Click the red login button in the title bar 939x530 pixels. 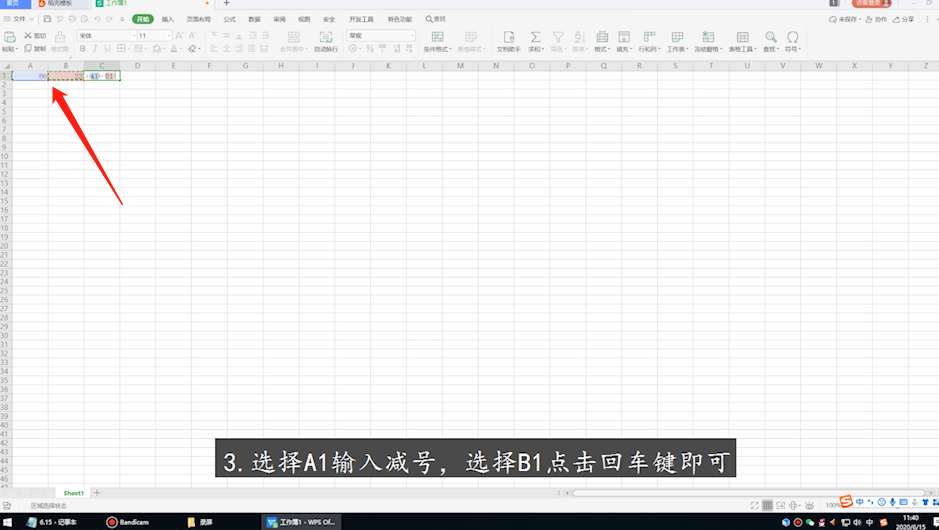pyautogui.click(x=871, y=3)
